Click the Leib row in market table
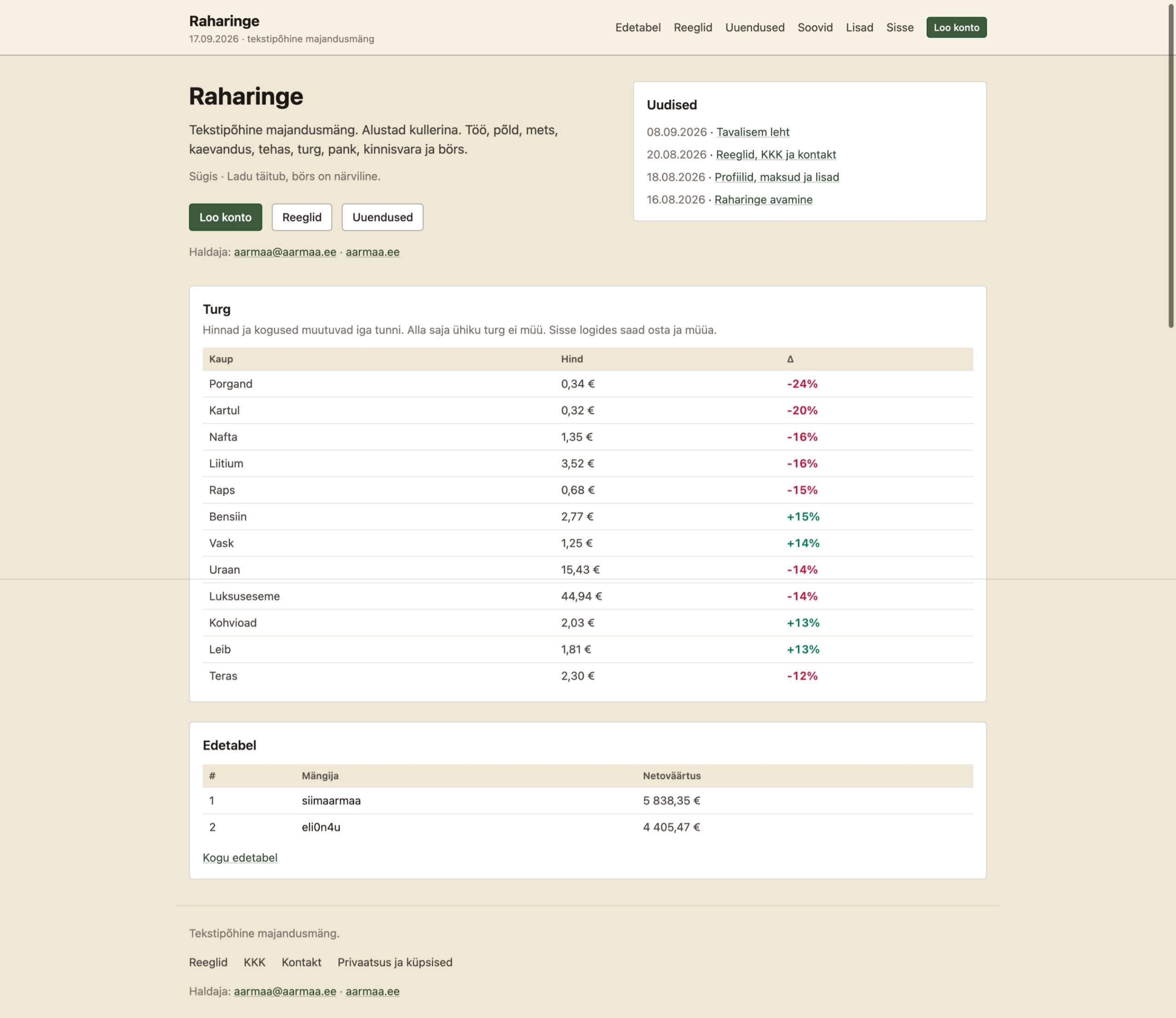The image size is (1176, 1018). pos(588,649)
